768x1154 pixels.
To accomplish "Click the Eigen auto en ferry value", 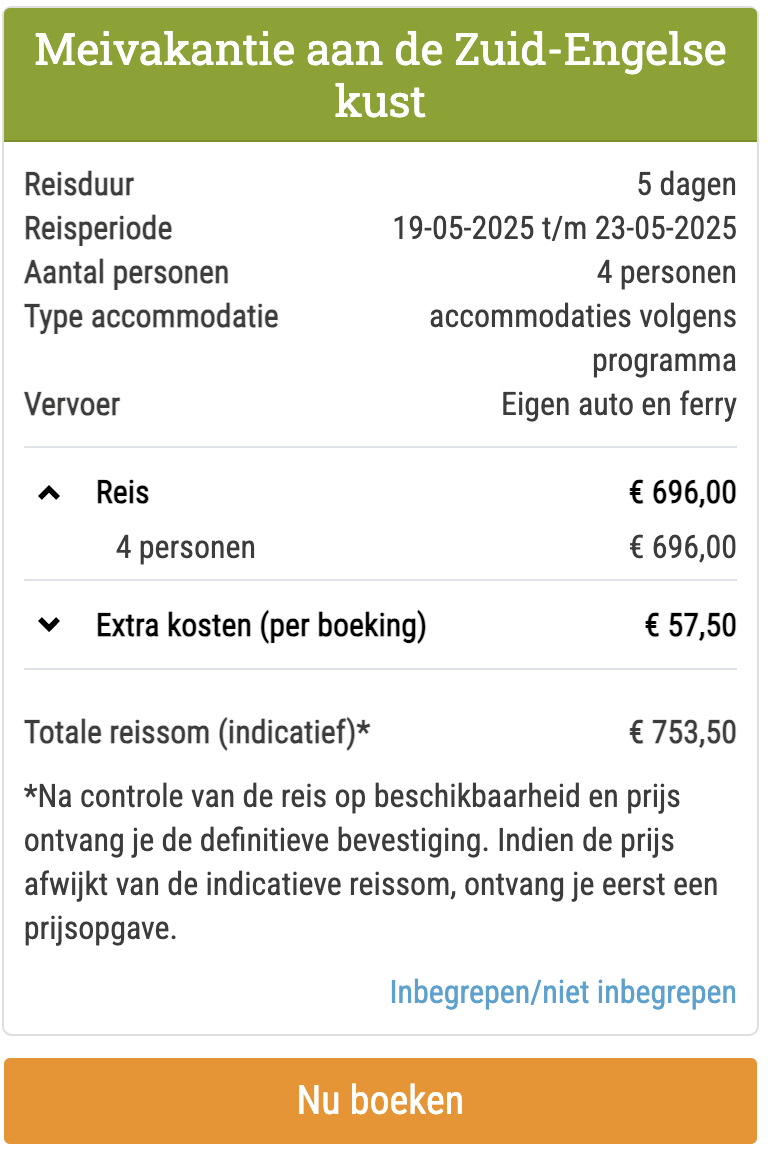I will [618, 405].
